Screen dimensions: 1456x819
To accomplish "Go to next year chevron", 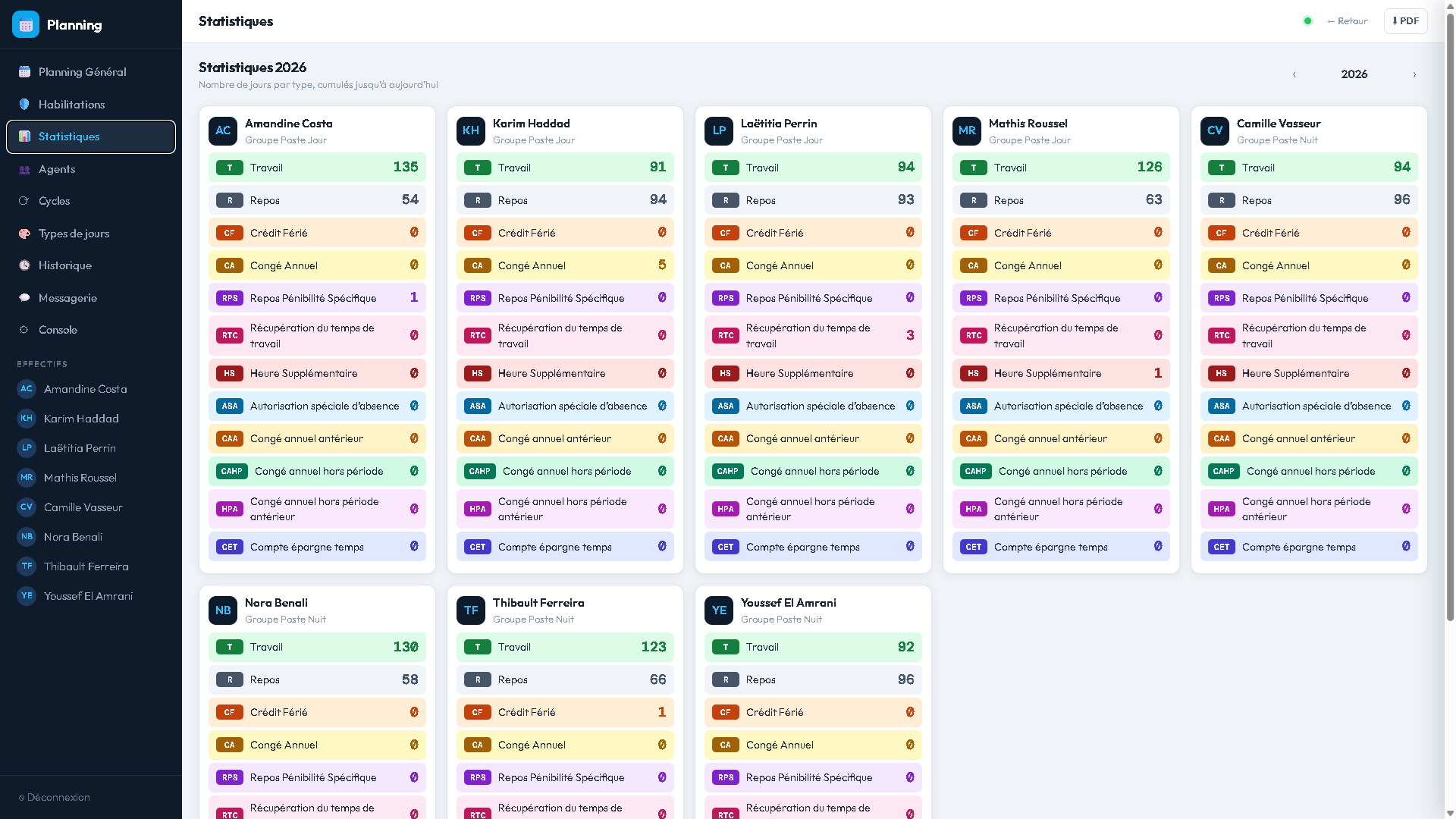I will pyautogui.click(x=1414, y=74).
